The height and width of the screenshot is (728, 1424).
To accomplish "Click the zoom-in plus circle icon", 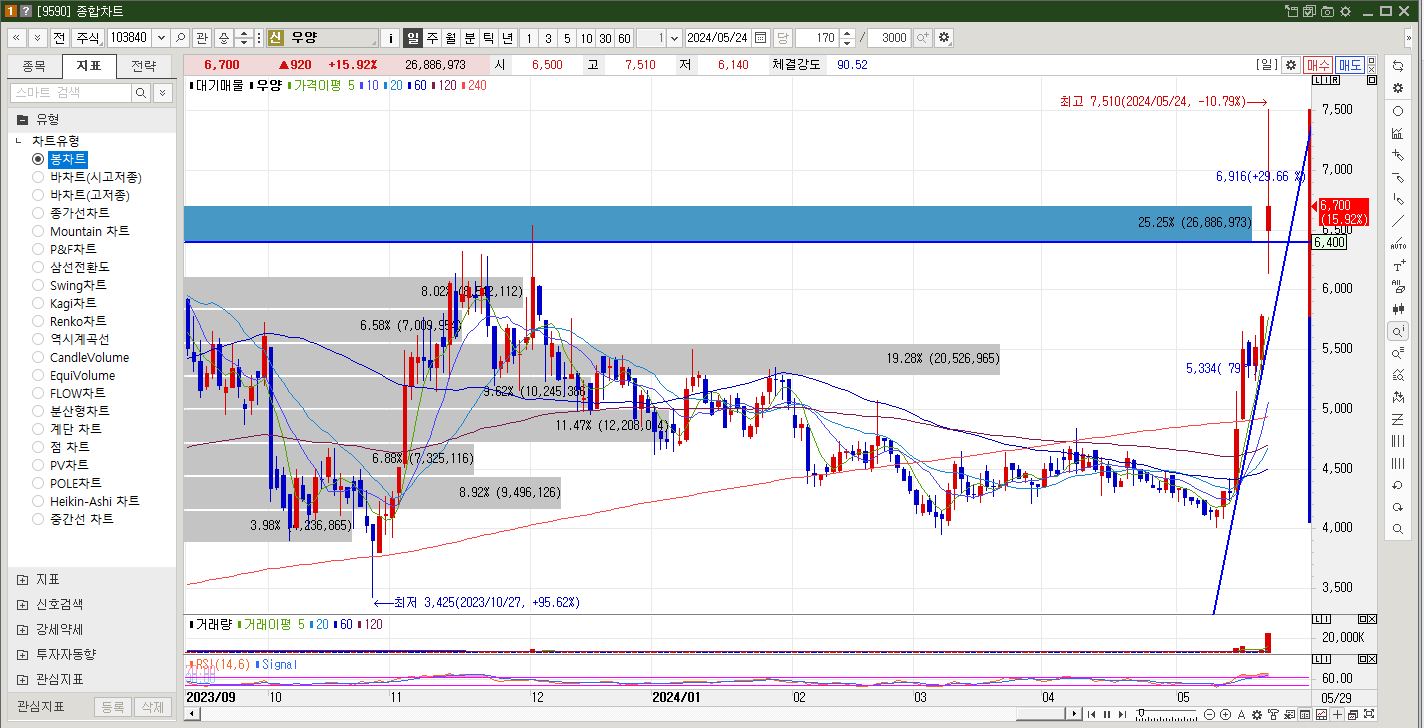I will 1226,714.
